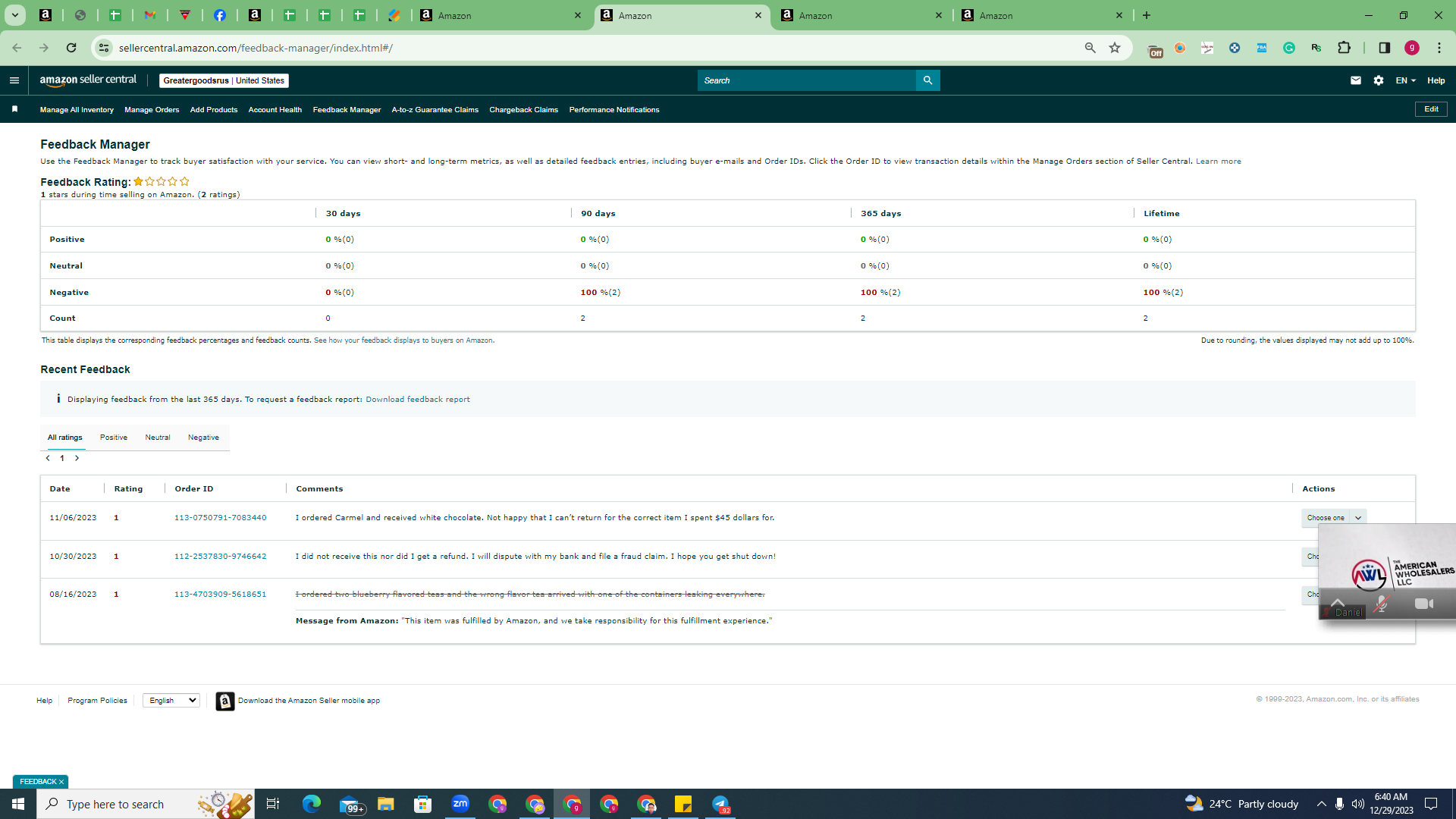1456x819 pixels.
Task: Launch Microsoft Edge from the taskbar
Action: 312,804
